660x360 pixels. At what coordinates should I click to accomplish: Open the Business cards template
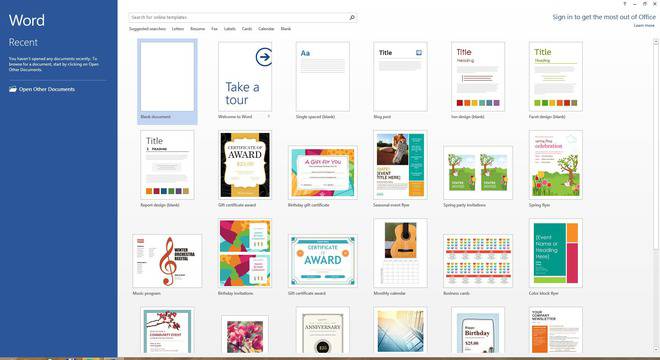(478, 261)
